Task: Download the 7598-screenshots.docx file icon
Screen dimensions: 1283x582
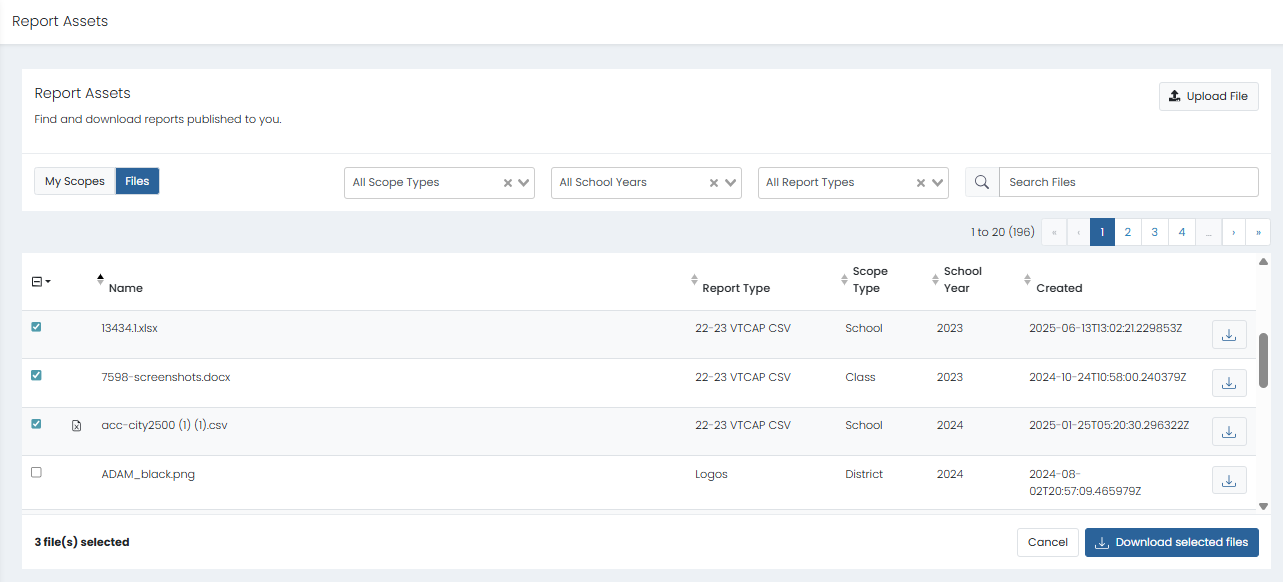Action: [x=1229, y=383]
